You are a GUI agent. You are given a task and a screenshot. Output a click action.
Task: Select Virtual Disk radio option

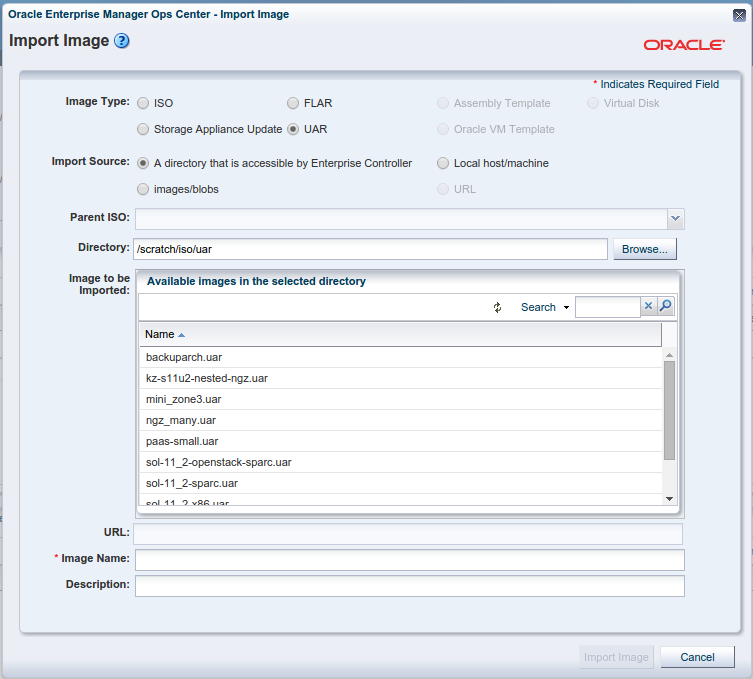(593, 103)
